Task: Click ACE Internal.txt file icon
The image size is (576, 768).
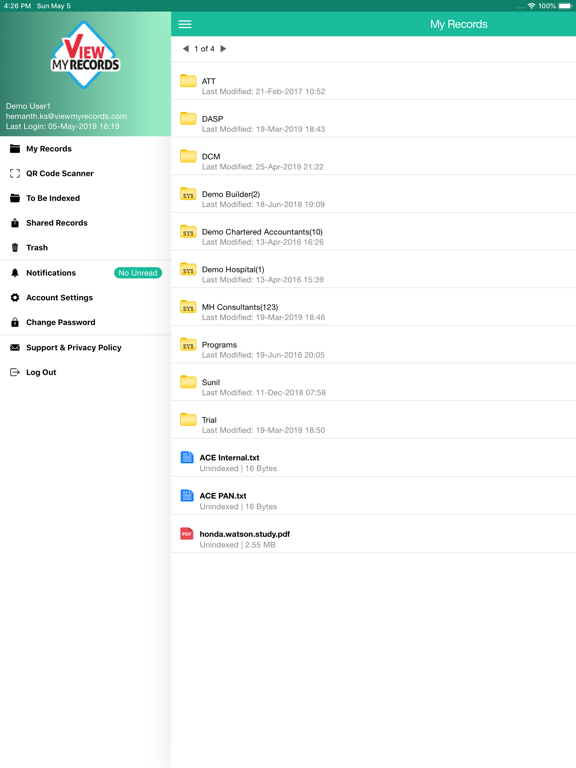Action: pyautogui.click(x=187, y=457)
